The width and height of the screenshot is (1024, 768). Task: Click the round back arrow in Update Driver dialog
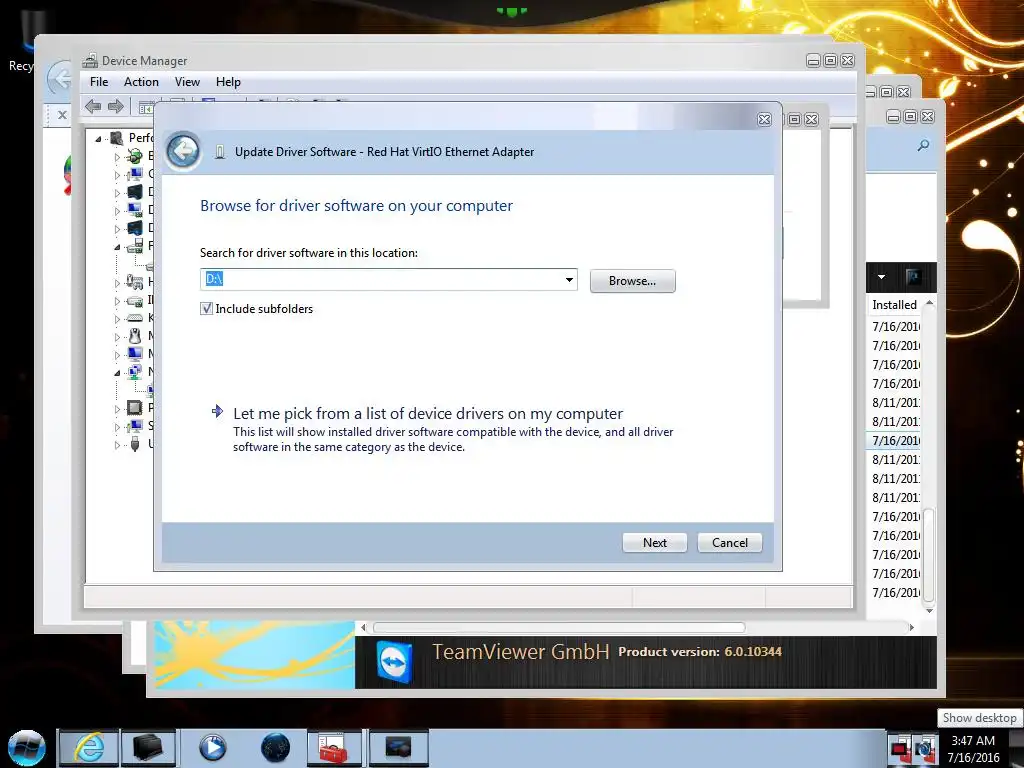(x=184, y=151)
